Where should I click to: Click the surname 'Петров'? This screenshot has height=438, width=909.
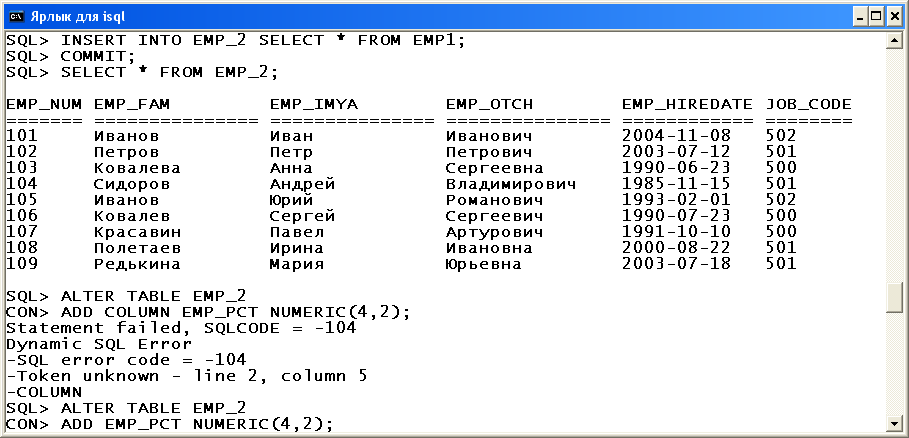coord(126,152)
